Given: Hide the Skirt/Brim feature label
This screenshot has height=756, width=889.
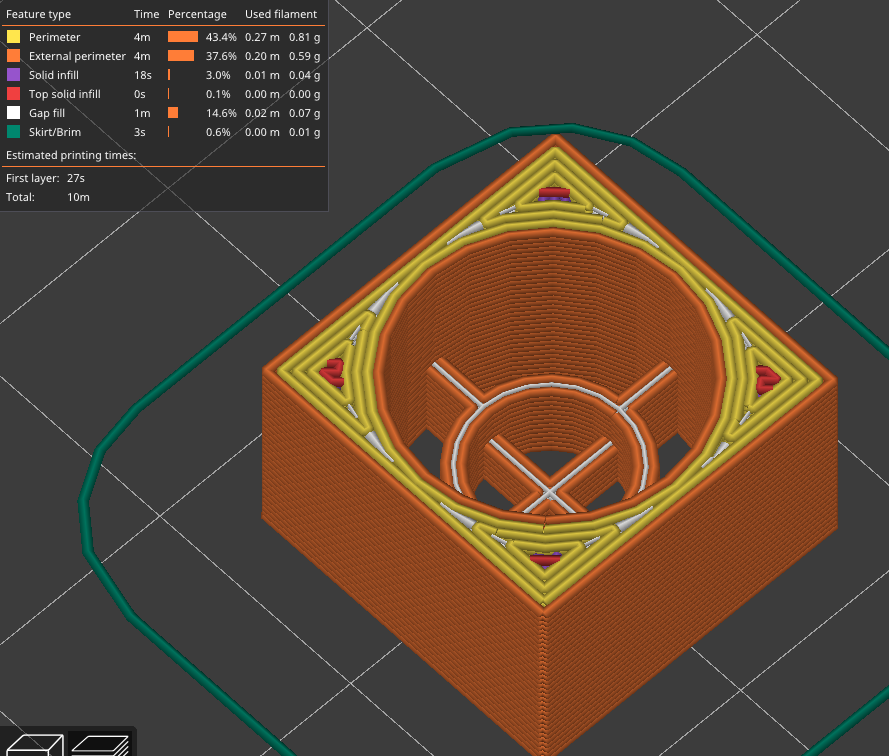Looking at the screenshot, I should pyautogui.click(x=55, y=132).
